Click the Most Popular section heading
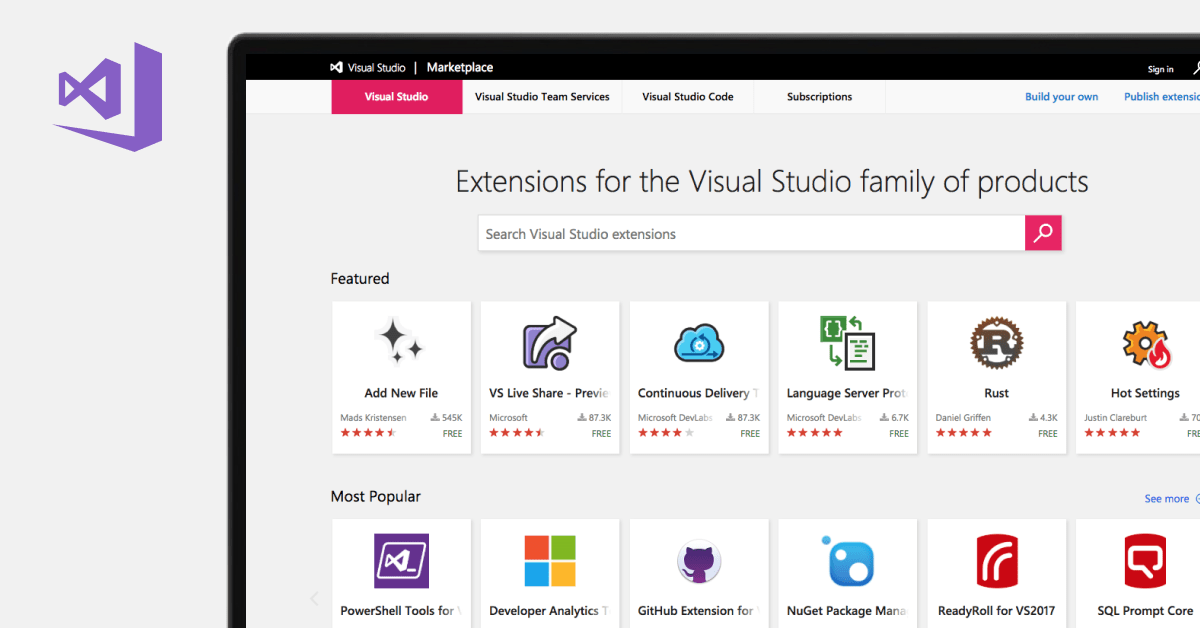1200x628 pixels. [x=376, y=497]
